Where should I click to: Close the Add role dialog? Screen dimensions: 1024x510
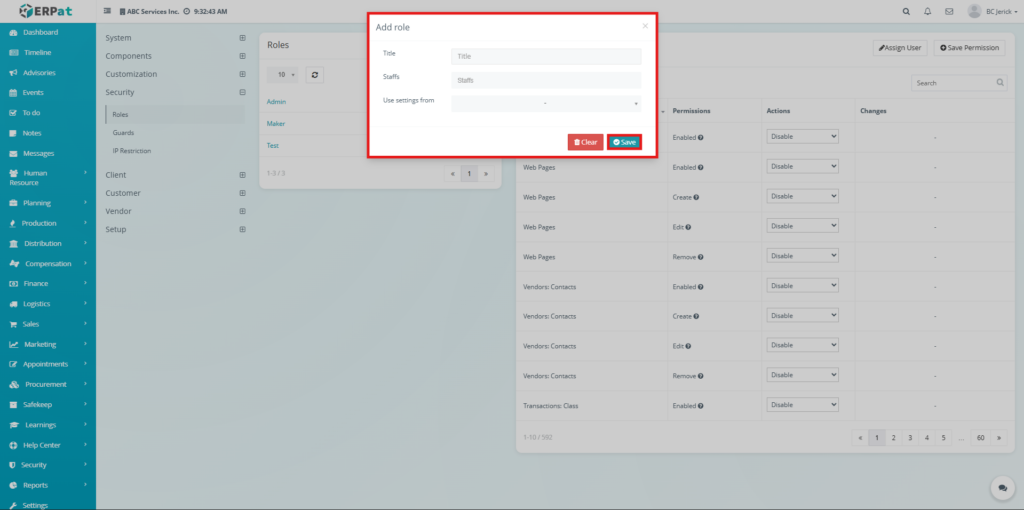pos(645,26)
